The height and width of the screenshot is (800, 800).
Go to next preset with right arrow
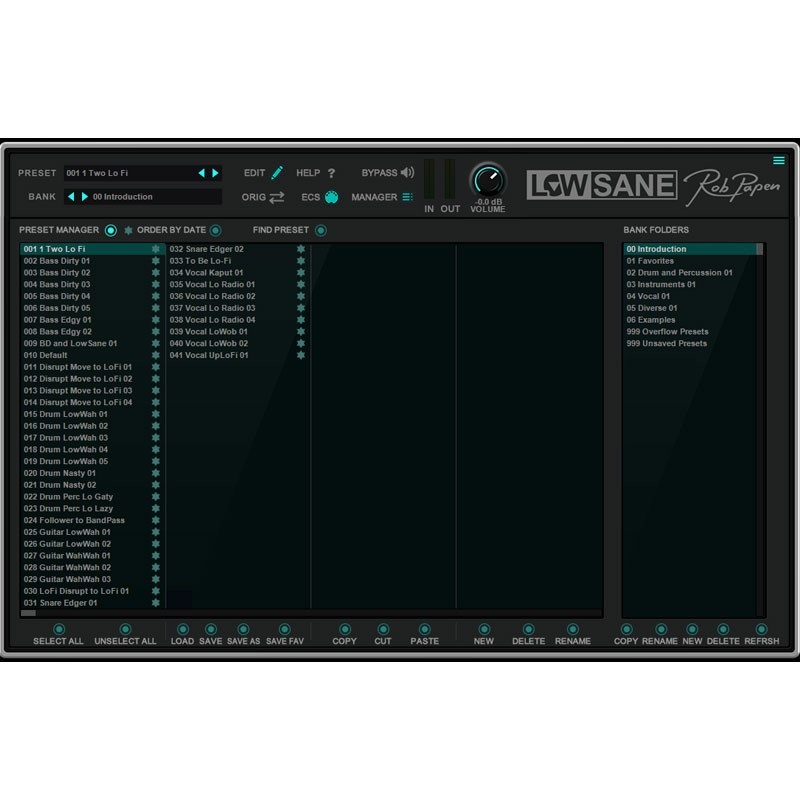[x=215, y=173]
